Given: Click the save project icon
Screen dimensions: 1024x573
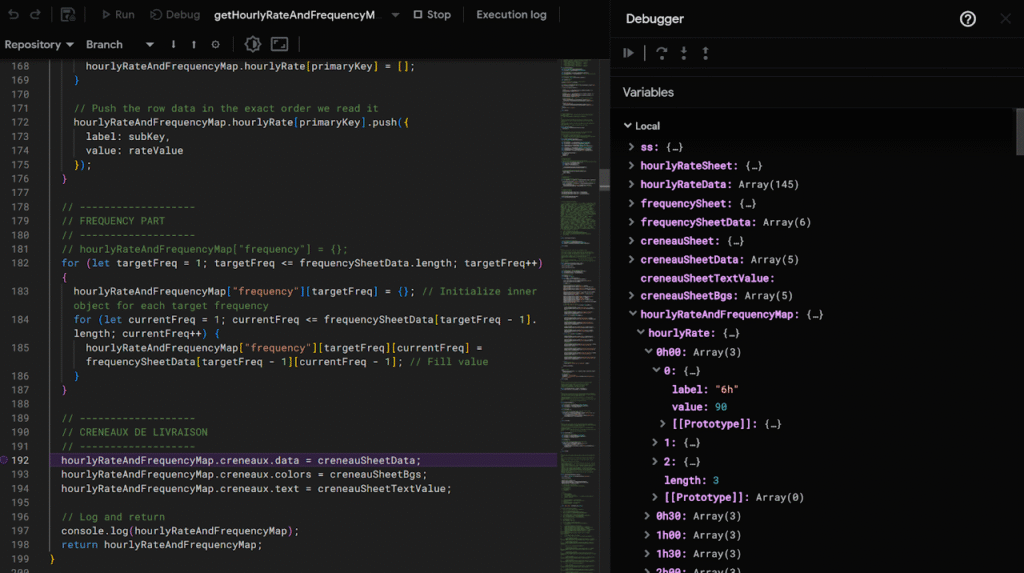Looking at the screenshot, I should [x=68, y=15].
